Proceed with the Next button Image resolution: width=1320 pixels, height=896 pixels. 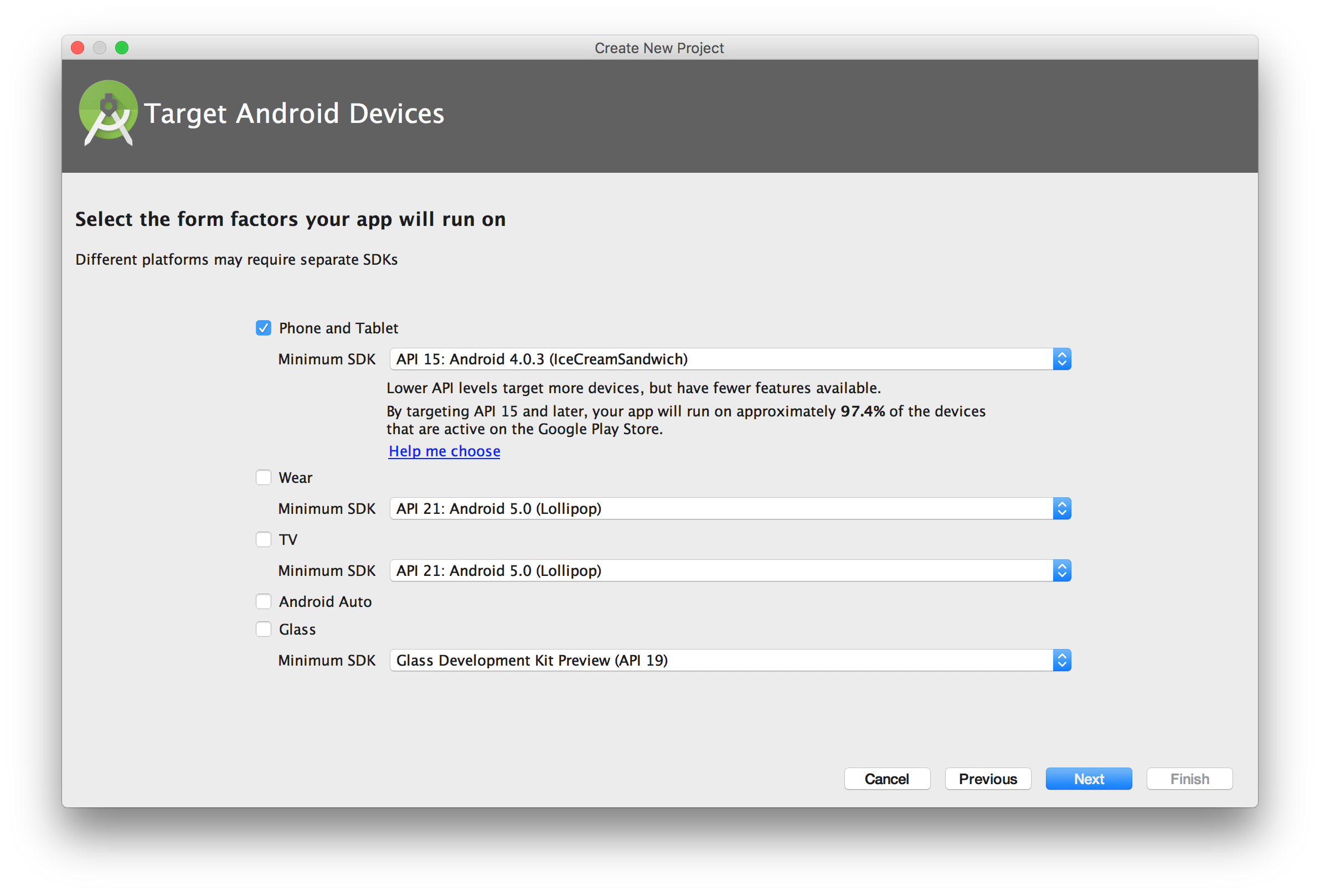pos(1088,779)
